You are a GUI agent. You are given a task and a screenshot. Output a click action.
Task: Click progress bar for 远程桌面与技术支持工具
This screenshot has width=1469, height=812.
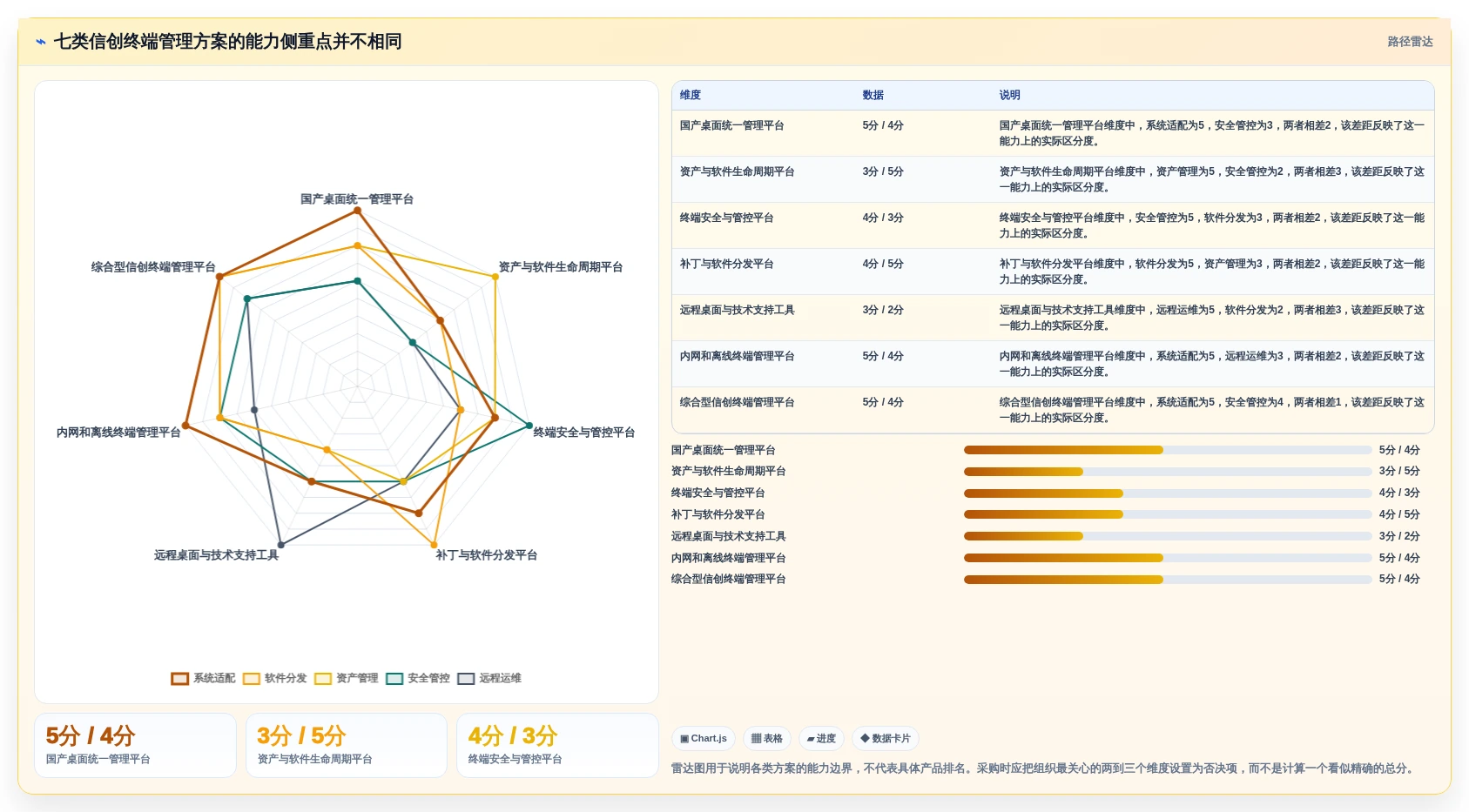(x=1168, y=536)
